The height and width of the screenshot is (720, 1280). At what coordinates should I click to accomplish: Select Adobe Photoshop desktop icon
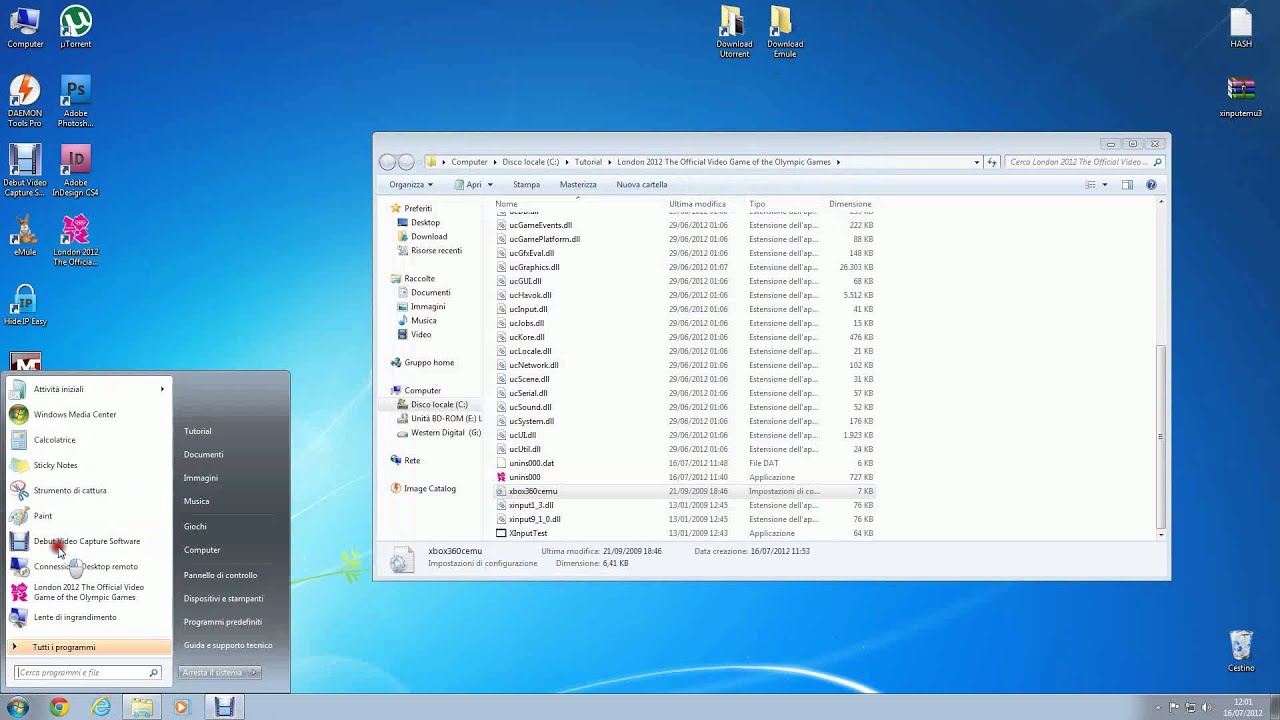click(x=75, y=101)
